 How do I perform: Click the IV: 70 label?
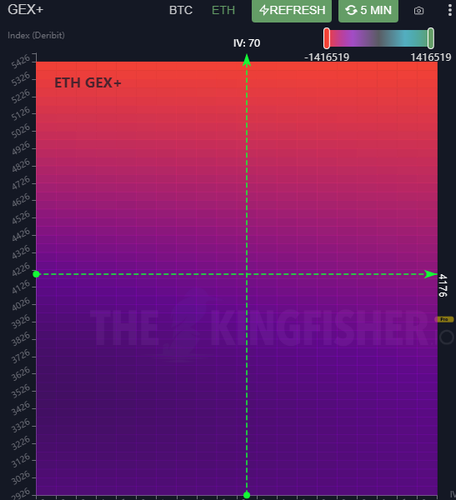click(247, 43)
